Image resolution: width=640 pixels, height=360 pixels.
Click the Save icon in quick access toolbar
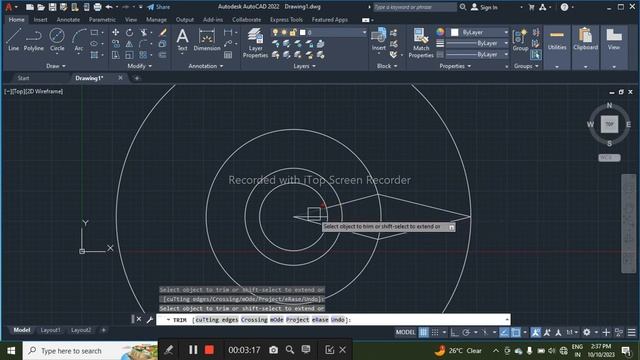(52, 7)
